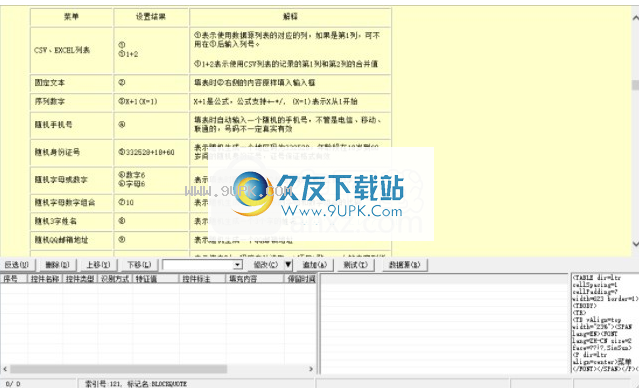Image resolution: width=643 pixels, height=388 pixels.
Task: Click the 序号 column header
Action: 14,279
